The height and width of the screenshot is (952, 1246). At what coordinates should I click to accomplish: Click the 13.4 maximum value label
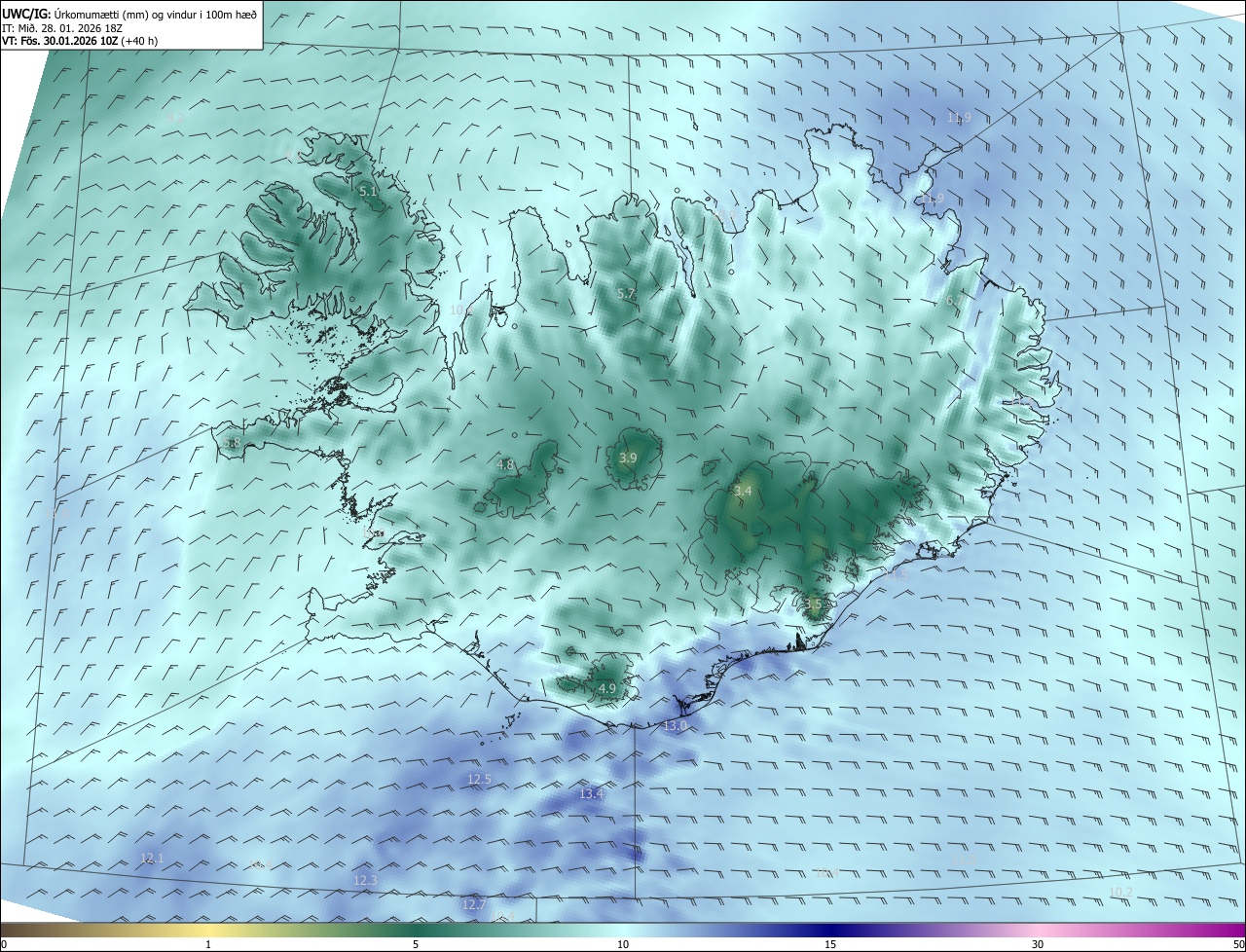pyautogui.click(x=592, y=794)
